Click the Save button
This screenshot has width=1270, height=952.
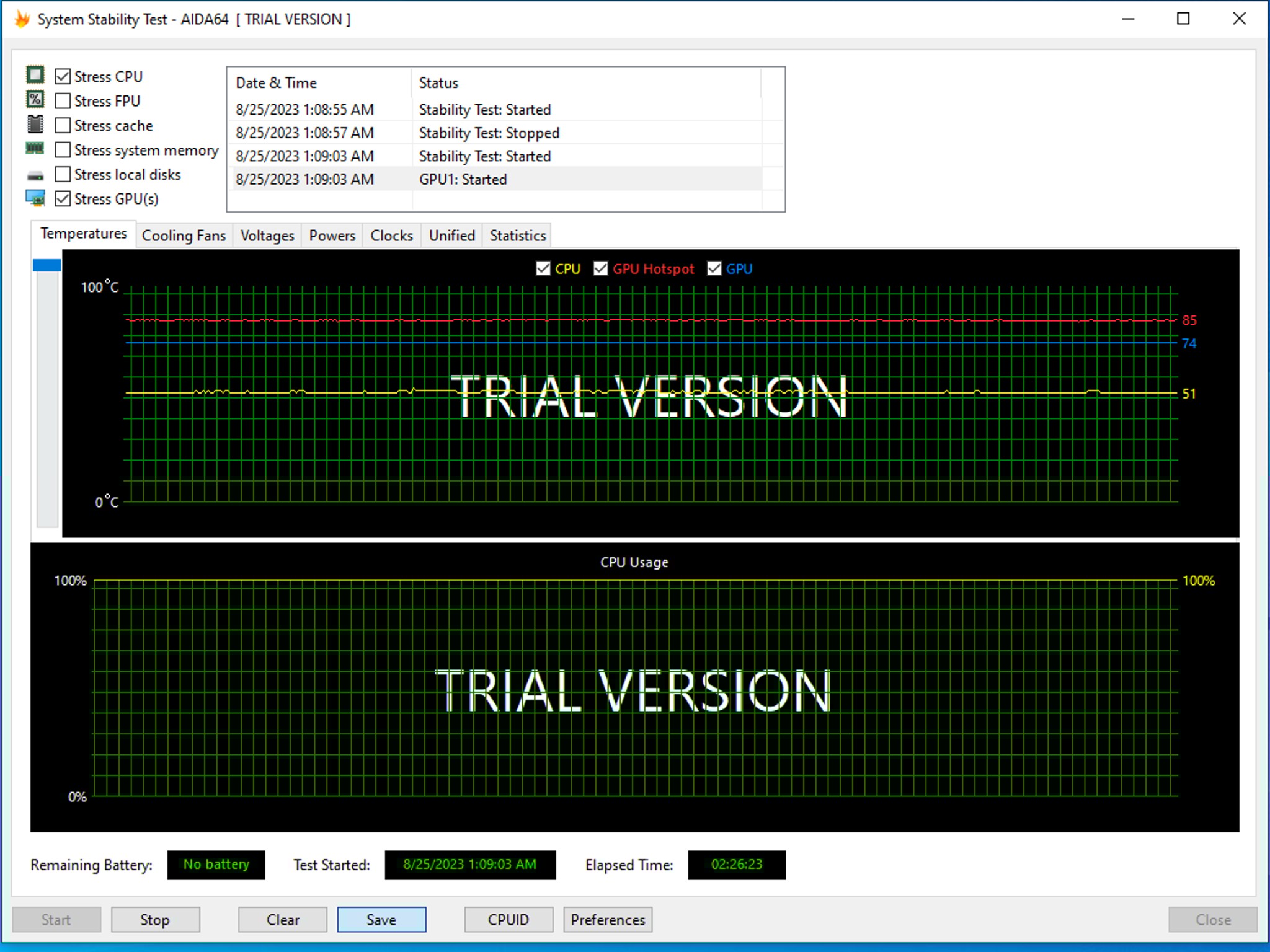click(381, 919)
